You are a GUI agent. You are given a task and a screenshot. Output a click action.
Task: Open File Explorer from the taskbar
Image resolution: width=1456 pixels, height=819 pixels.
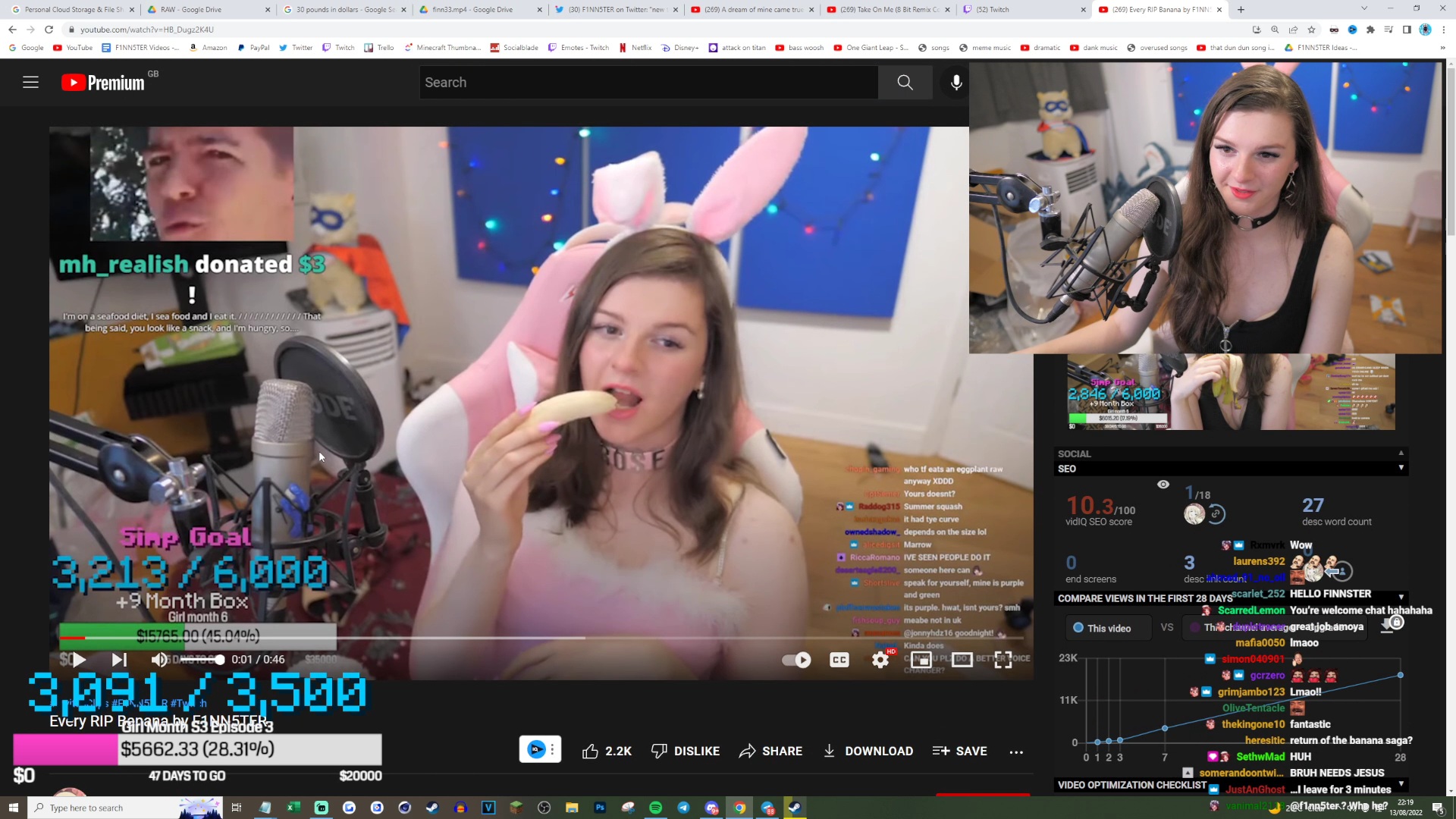click(572, 808)
